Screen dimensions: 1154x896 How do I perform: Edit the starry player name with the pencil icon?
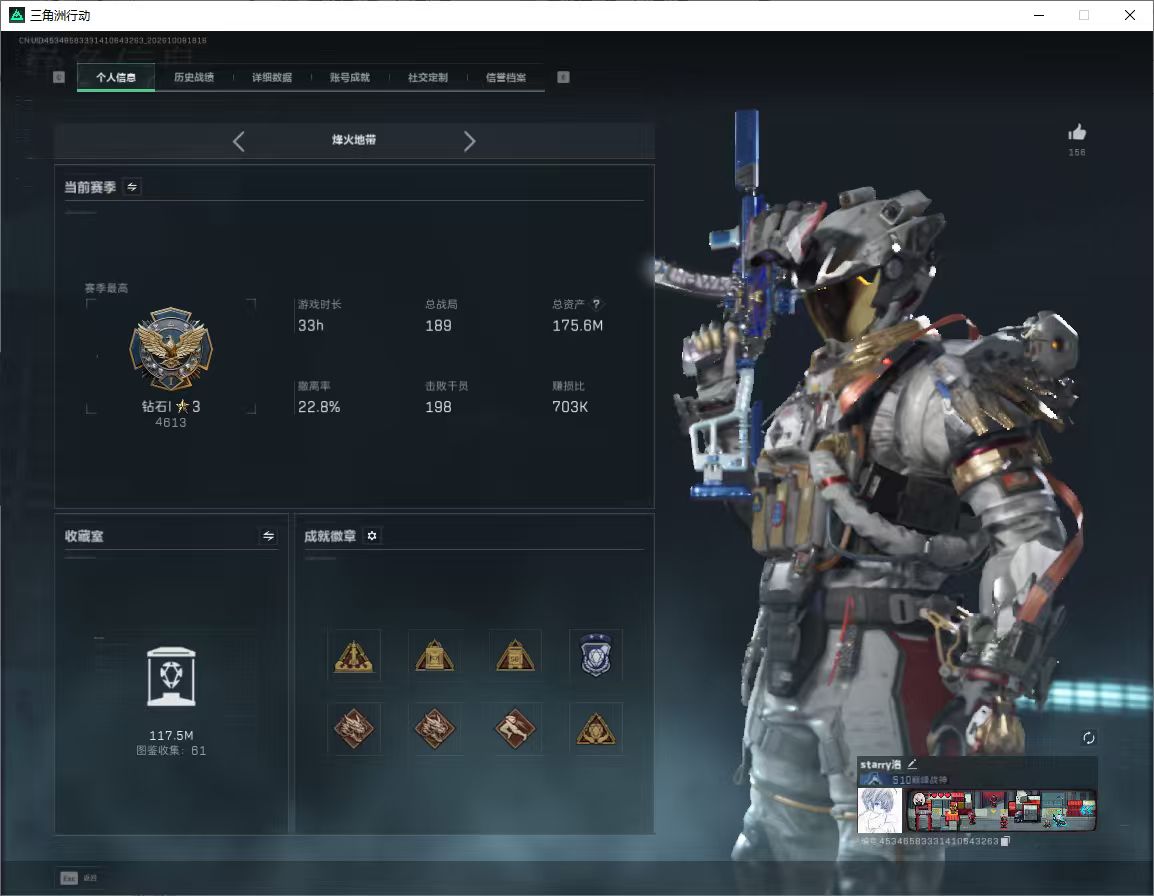(x=912, y=764)
